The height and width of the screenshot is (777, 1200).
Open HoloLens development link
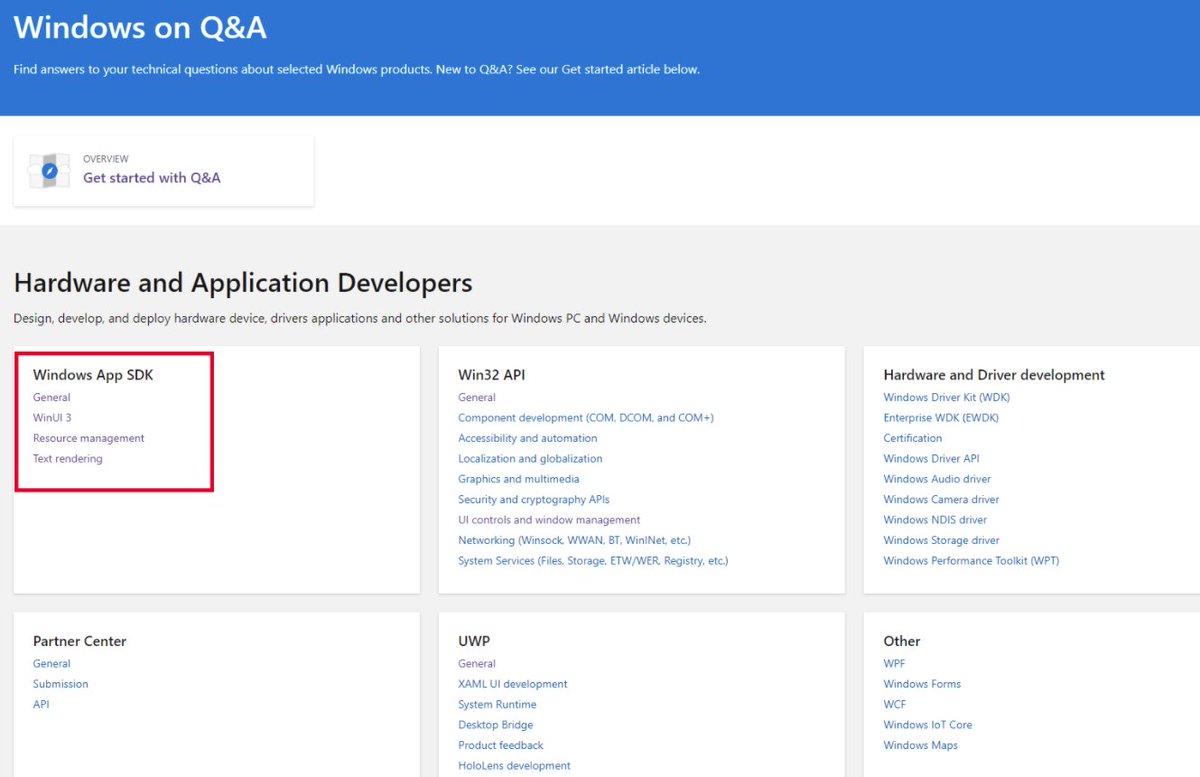pyautogui.click(x=514, y=766)
